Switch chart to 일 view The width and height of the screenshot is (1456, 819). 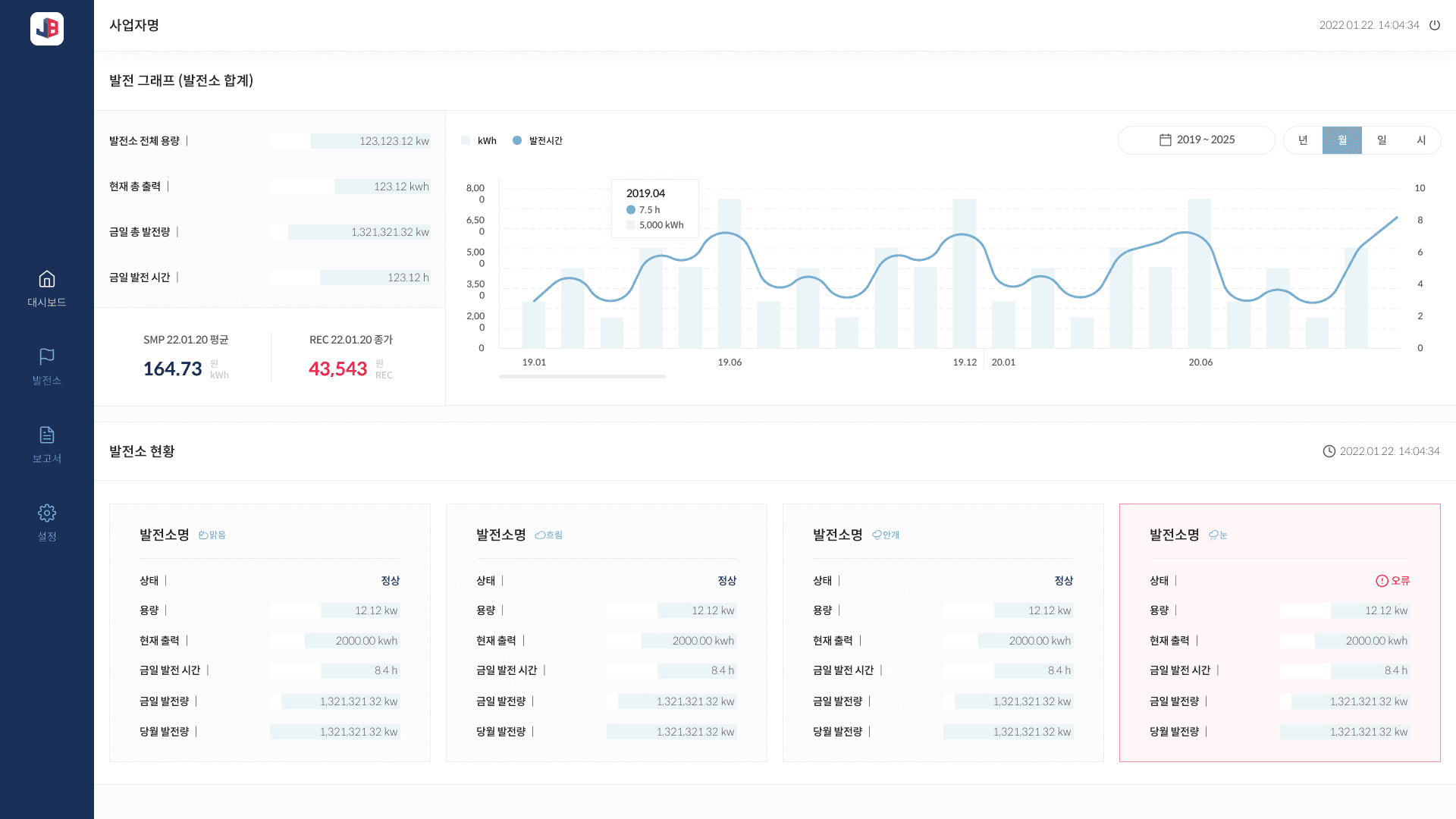[x=1382, y=140]
